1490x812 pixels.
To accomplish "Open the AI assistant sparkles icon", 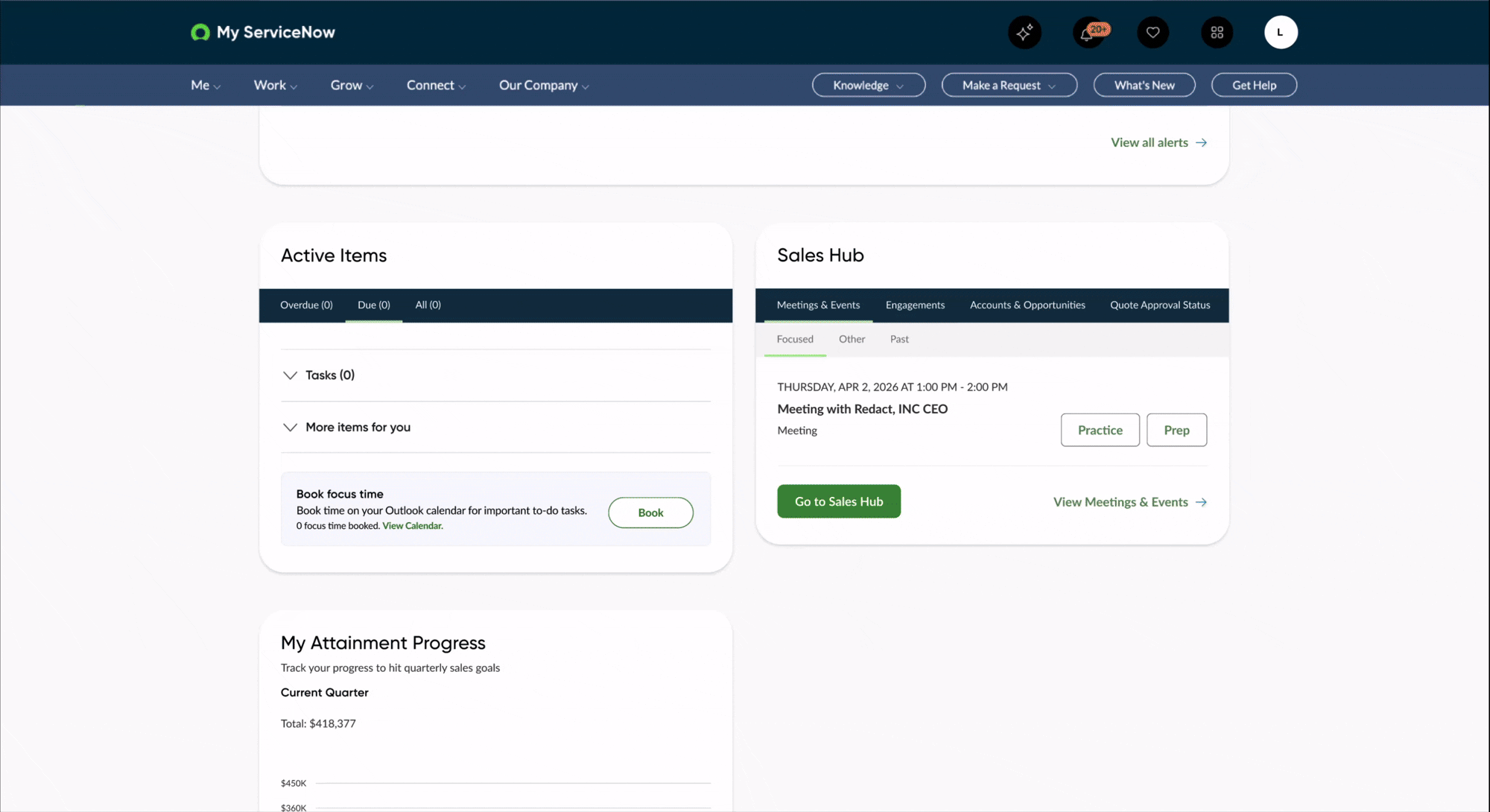I will pyautogui.click(x=1024, y=32).
